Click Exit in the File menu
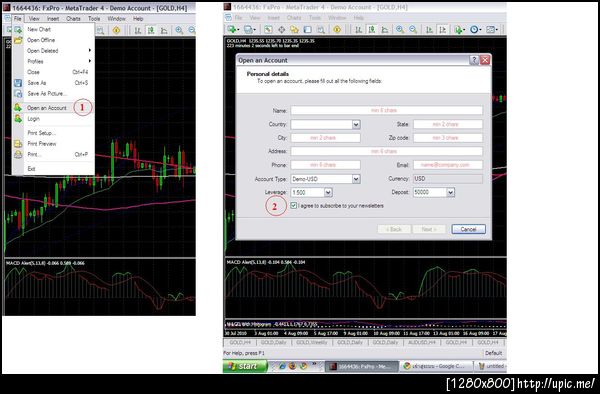The image size is (600, 394). 53,169
